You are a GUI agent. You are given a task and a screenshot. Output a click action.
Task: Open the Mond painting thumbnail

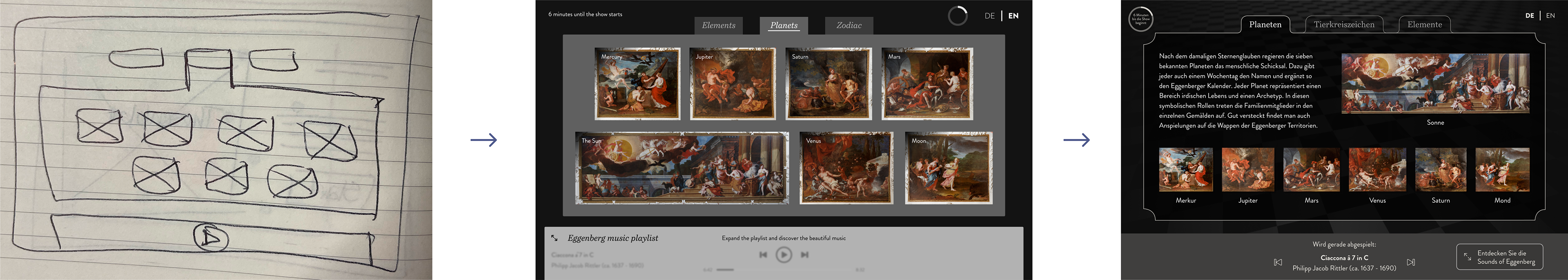[x=1502, y=169]
